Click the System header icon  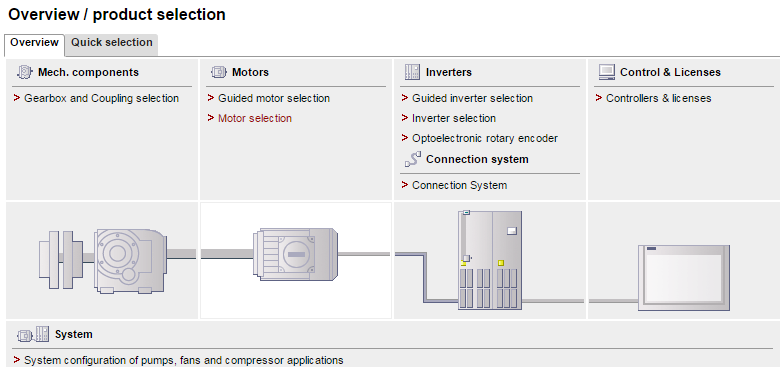[x=33, y=334]
